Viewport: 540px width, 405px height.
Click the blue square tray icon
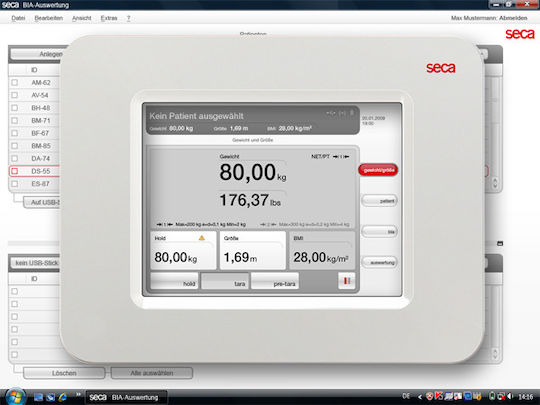point(467,396)
